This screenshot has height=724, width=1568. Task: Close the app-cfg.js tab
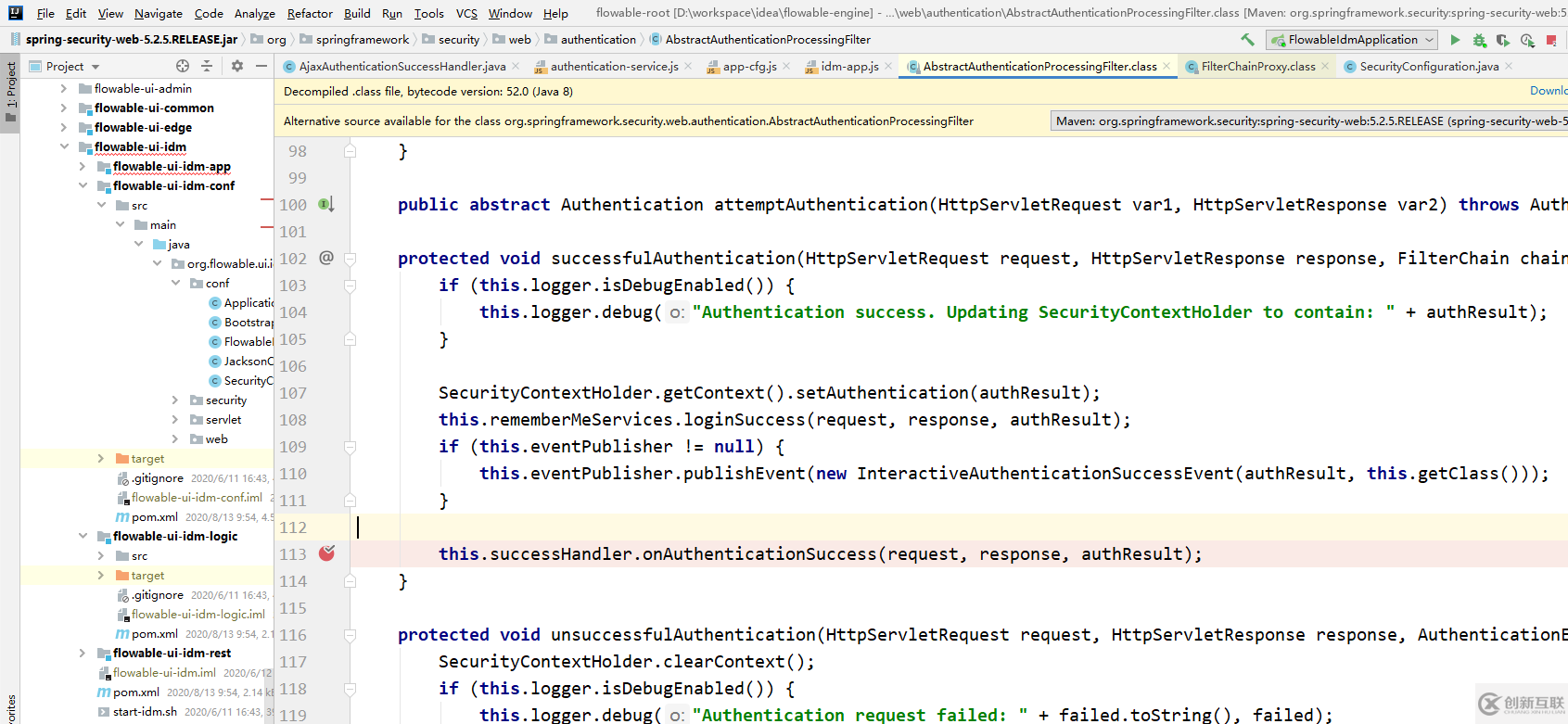[786, 66]
